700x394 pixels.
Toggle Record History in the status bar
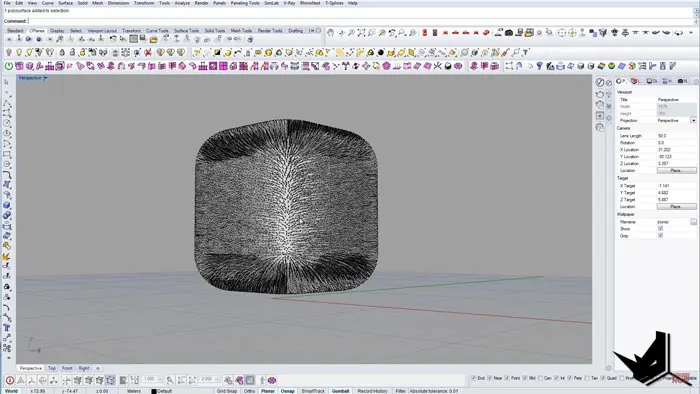click(x=373, y=391)
